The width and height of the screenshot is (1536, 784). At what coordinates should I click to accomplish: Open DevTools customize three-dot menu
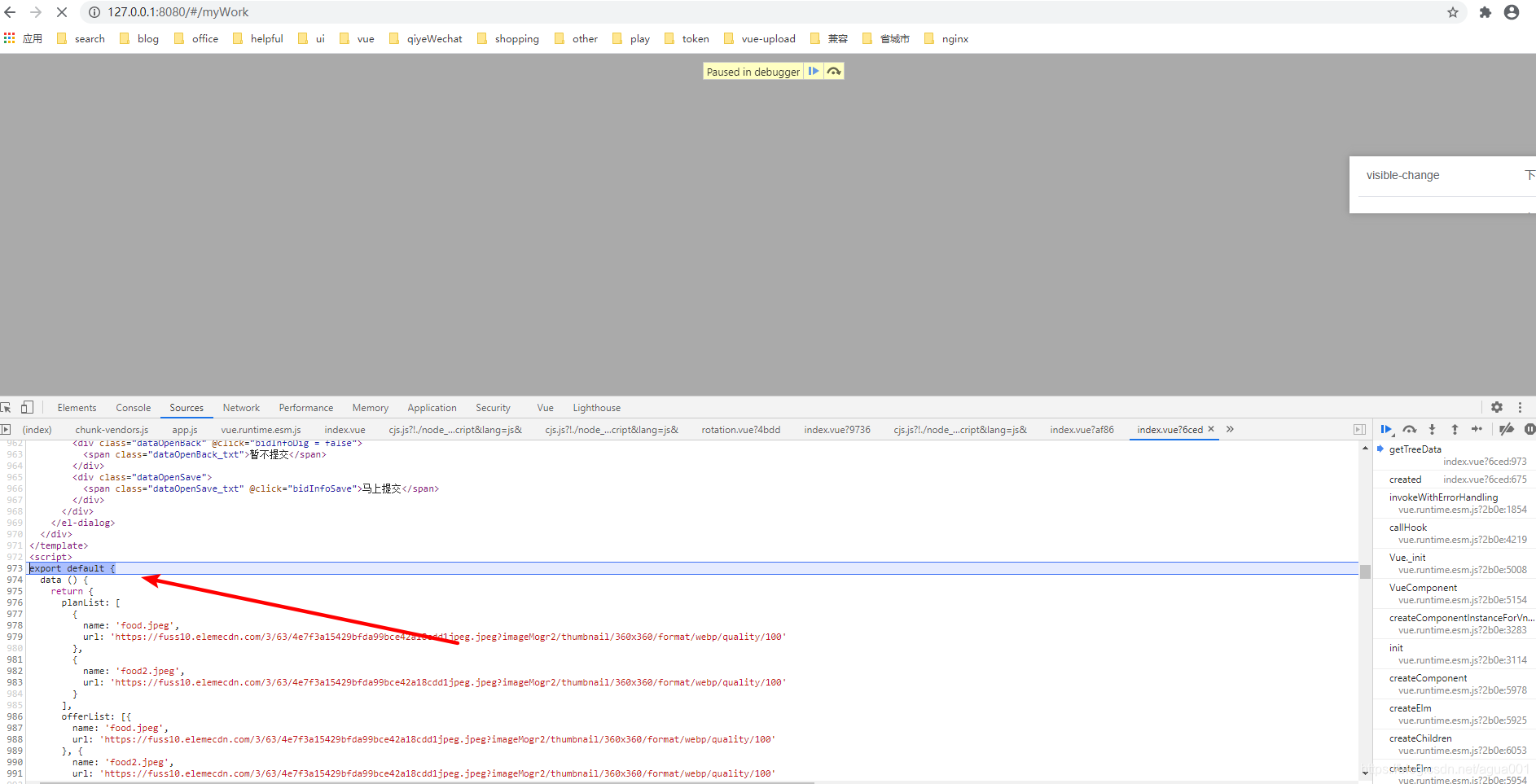click(x=1520, y=407)
